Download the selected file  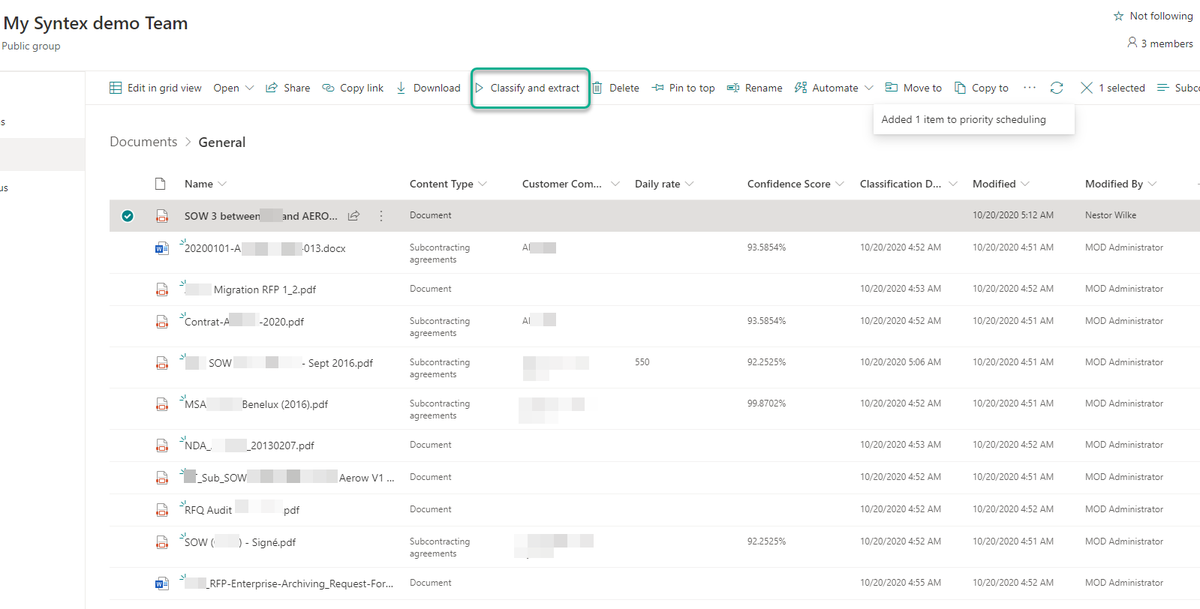coord(428,88)
